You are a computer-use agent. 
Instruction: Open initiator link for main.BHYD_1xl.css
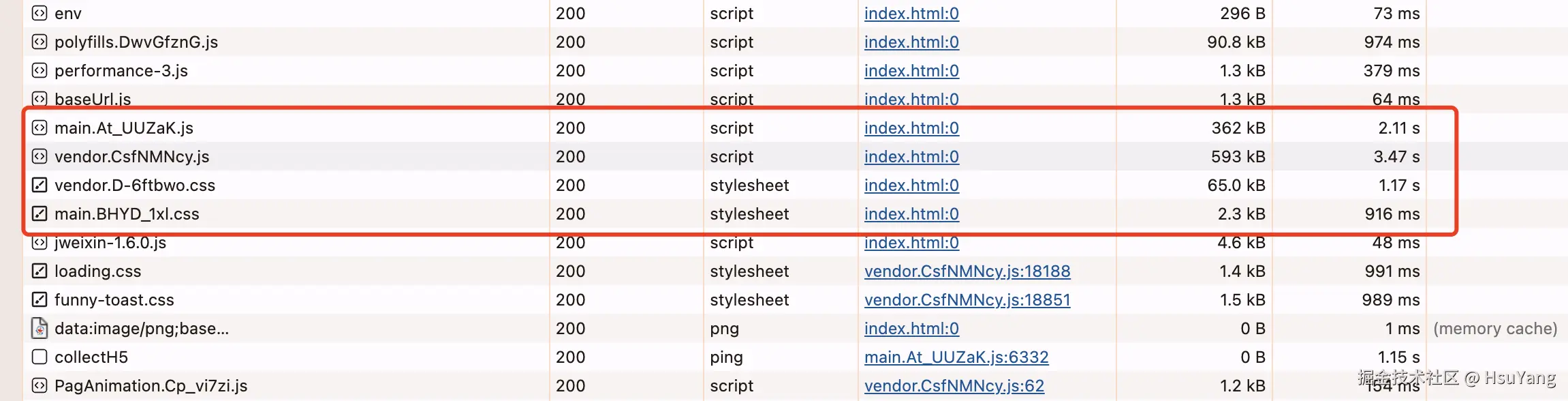point(911,213)
